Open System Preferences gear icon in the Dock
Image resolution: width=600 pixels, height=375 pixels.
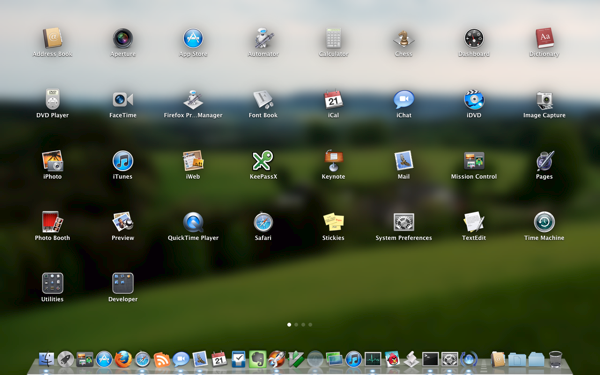450,359
